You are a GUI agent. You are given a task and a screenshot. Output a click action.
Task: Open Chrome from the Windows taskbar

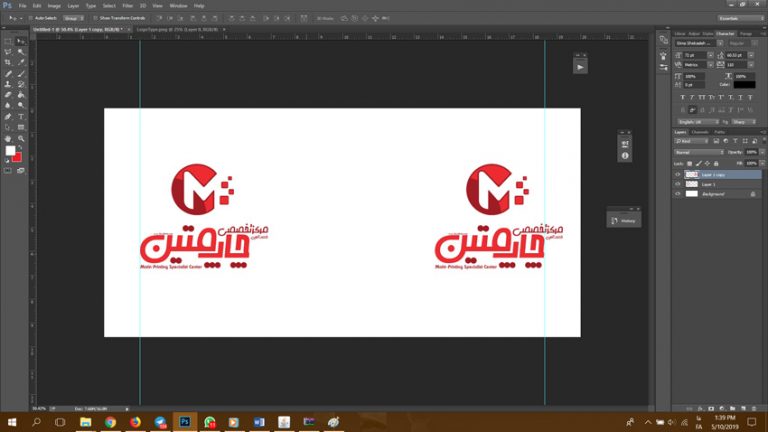click(110, 422)
